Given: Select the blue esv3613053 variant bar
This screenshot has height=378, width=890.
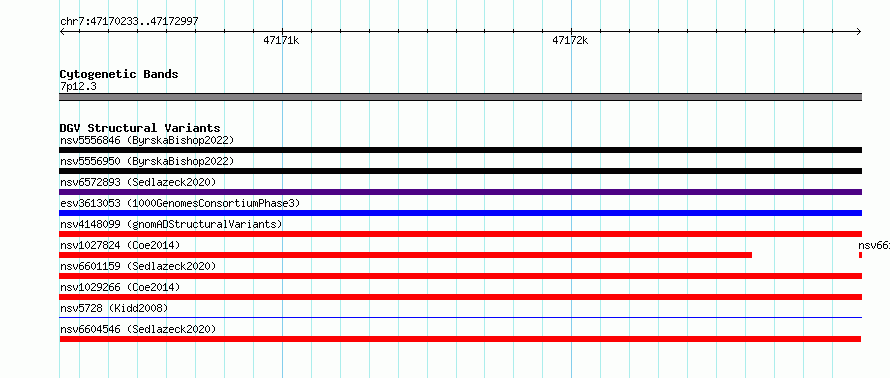Looking at the screenshot, I should (x=460, y=213).
